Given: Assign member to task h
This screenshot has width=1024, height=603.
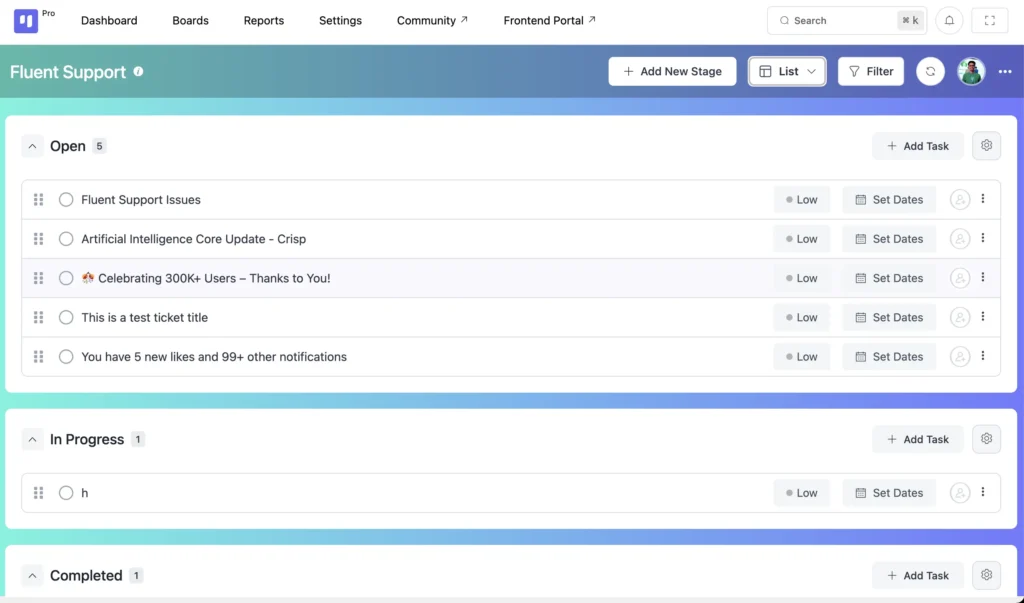Looking at the screenshot, I should click(x=959, y=493).
